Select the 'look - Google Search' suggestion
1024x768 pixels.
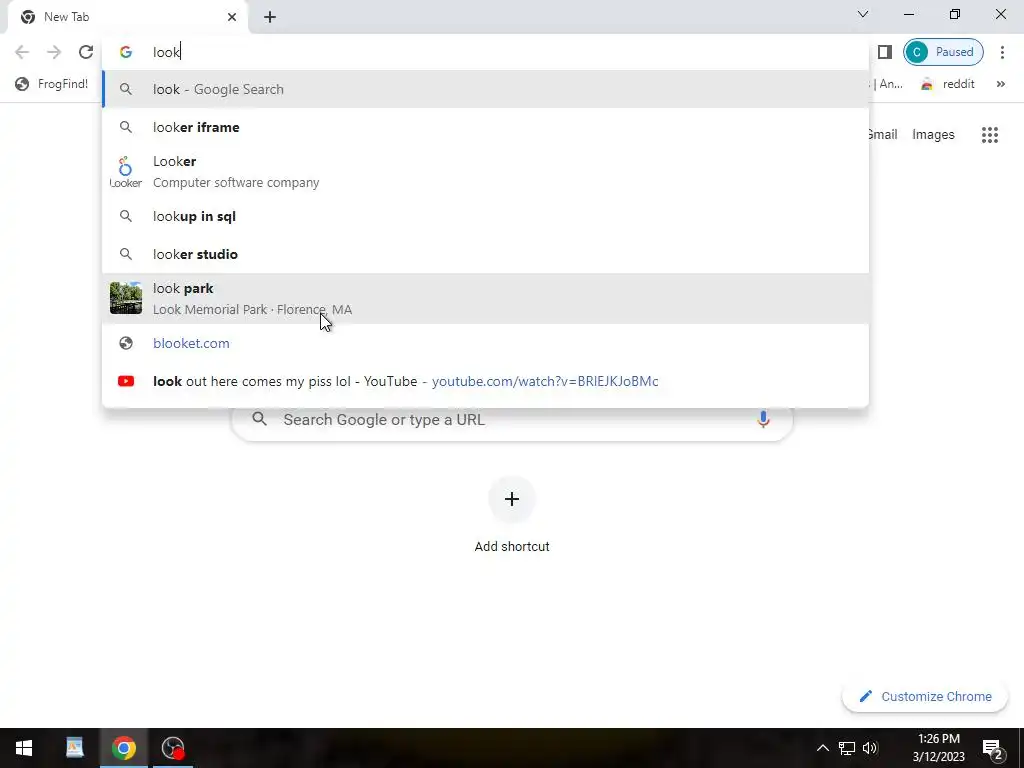pyautogui.click(x=485, y=89)
